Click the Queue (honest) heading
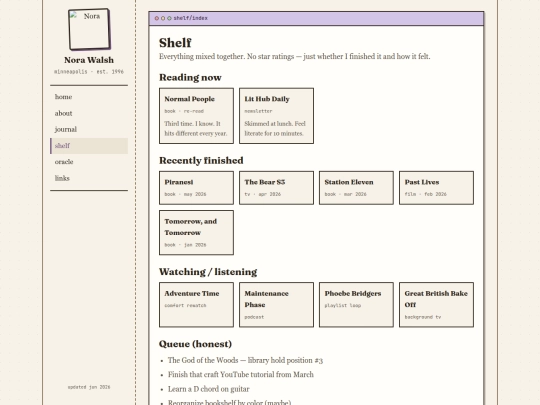The width and height of the screenshot is (540, 405). tap(195, 344)
